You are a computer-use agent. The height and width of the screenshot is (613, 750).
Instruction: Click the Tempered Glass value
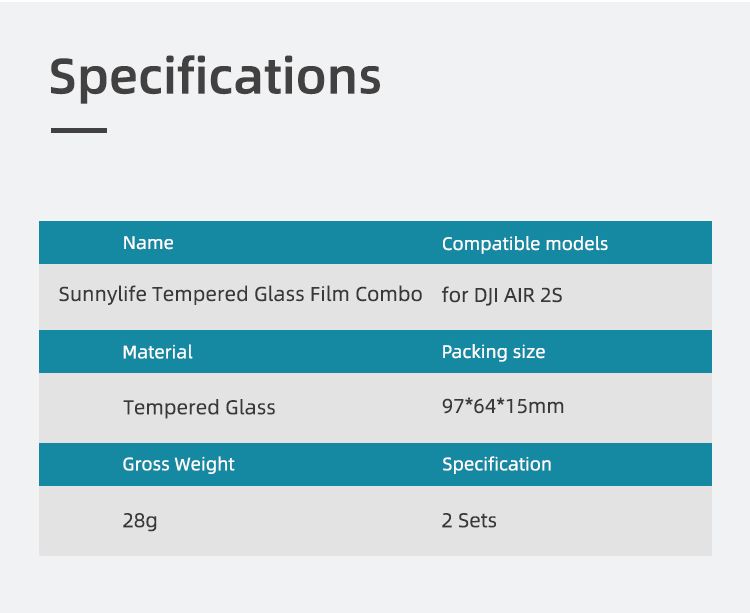[199, 407]
